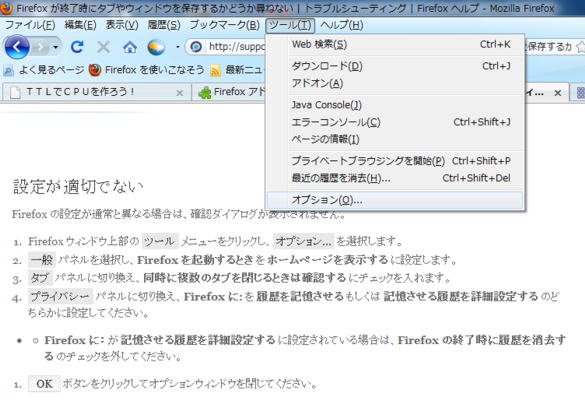Go to the Home page icon

(x=130, y=47)
